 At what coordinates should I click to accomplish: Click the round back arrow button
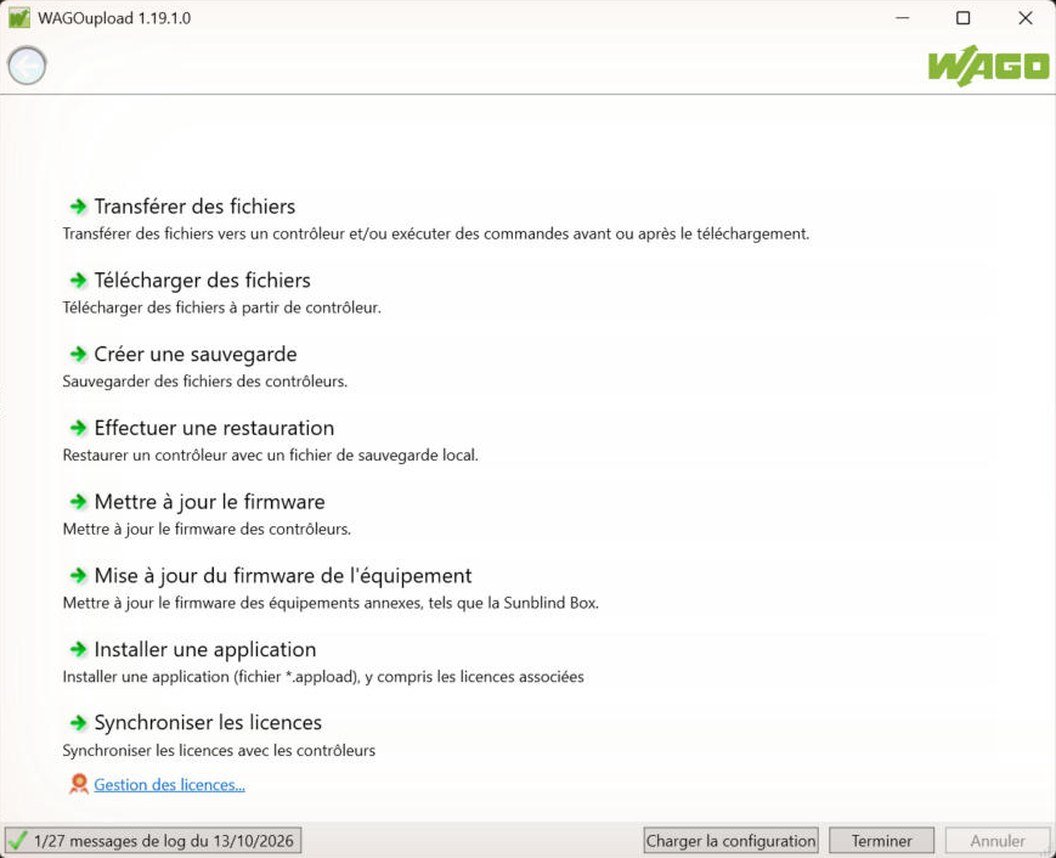pos(27,66)
